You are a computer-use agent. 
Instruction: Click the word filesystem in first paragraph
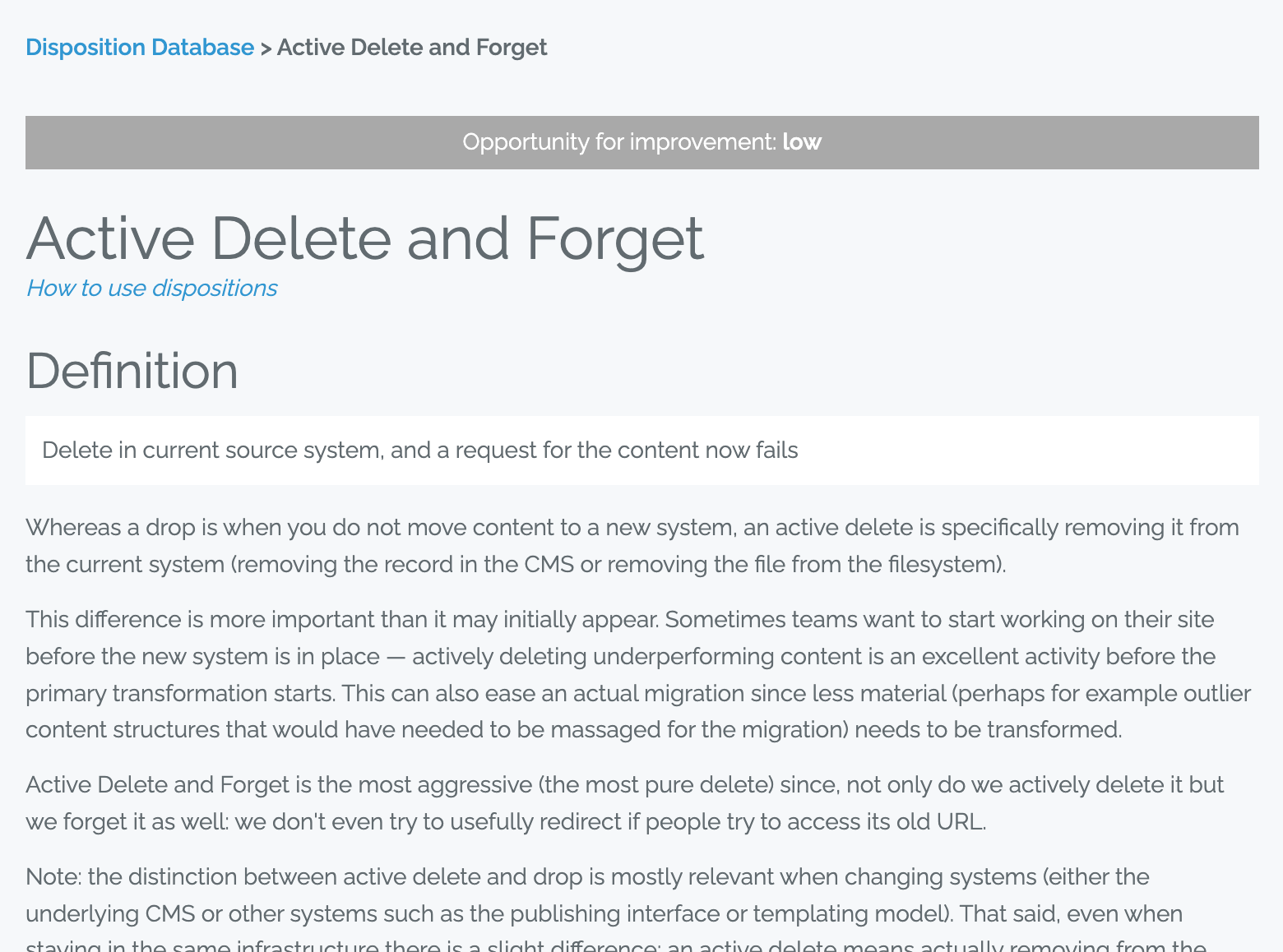(x=944, y=565)
